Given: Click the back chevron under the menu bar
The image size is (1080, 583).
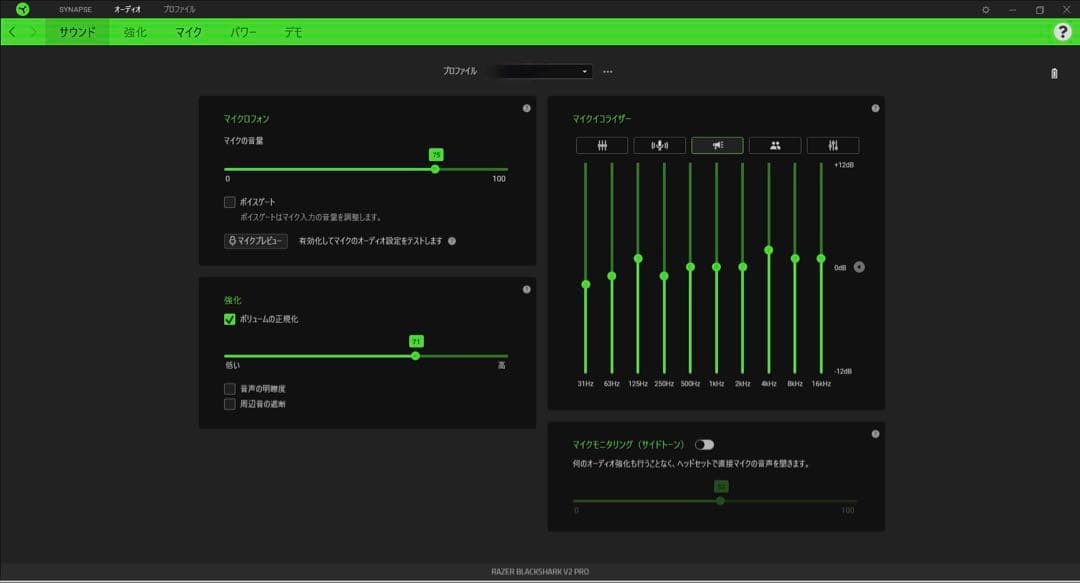Looking at the screenshot, I should coord(12,32).
